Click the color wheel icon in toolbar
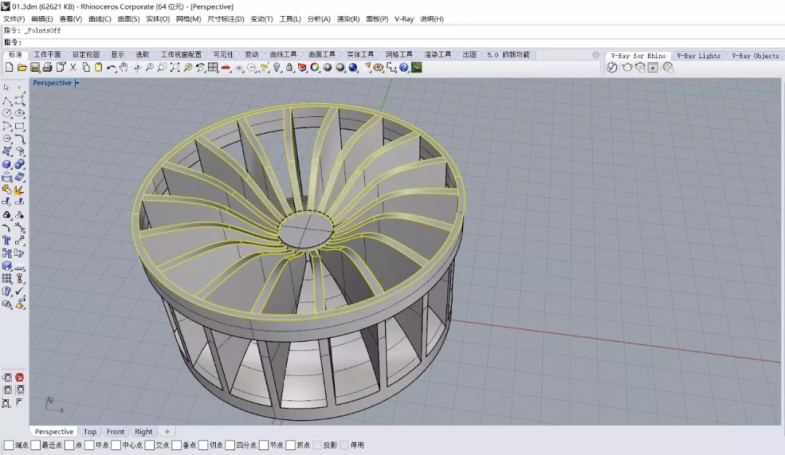 tap(315, 67)
